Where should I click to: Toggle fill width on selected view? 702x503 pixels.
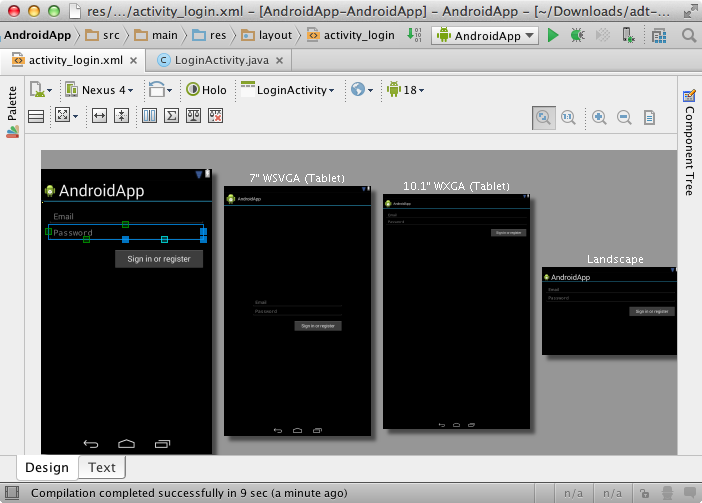[99, 116]
